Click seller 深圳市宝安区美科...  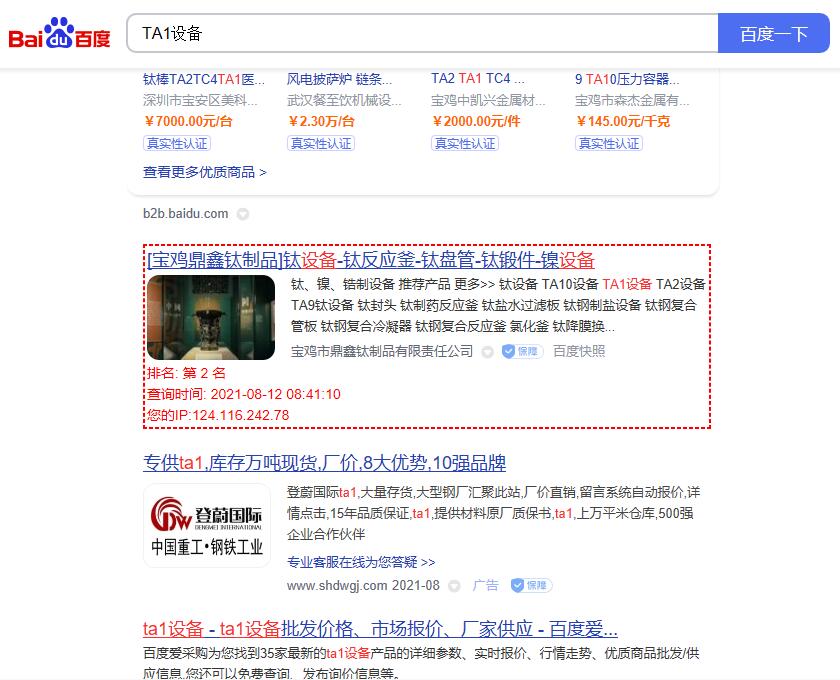coord(200,100)
